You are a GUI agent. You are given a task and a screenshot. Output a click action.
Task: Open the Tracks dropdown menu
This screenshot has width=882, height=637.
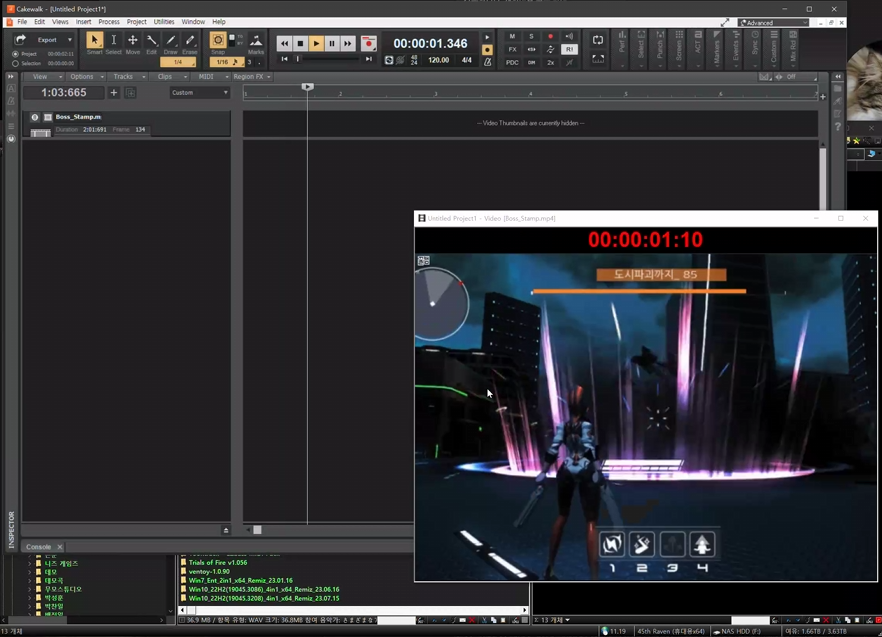[128, 77]
